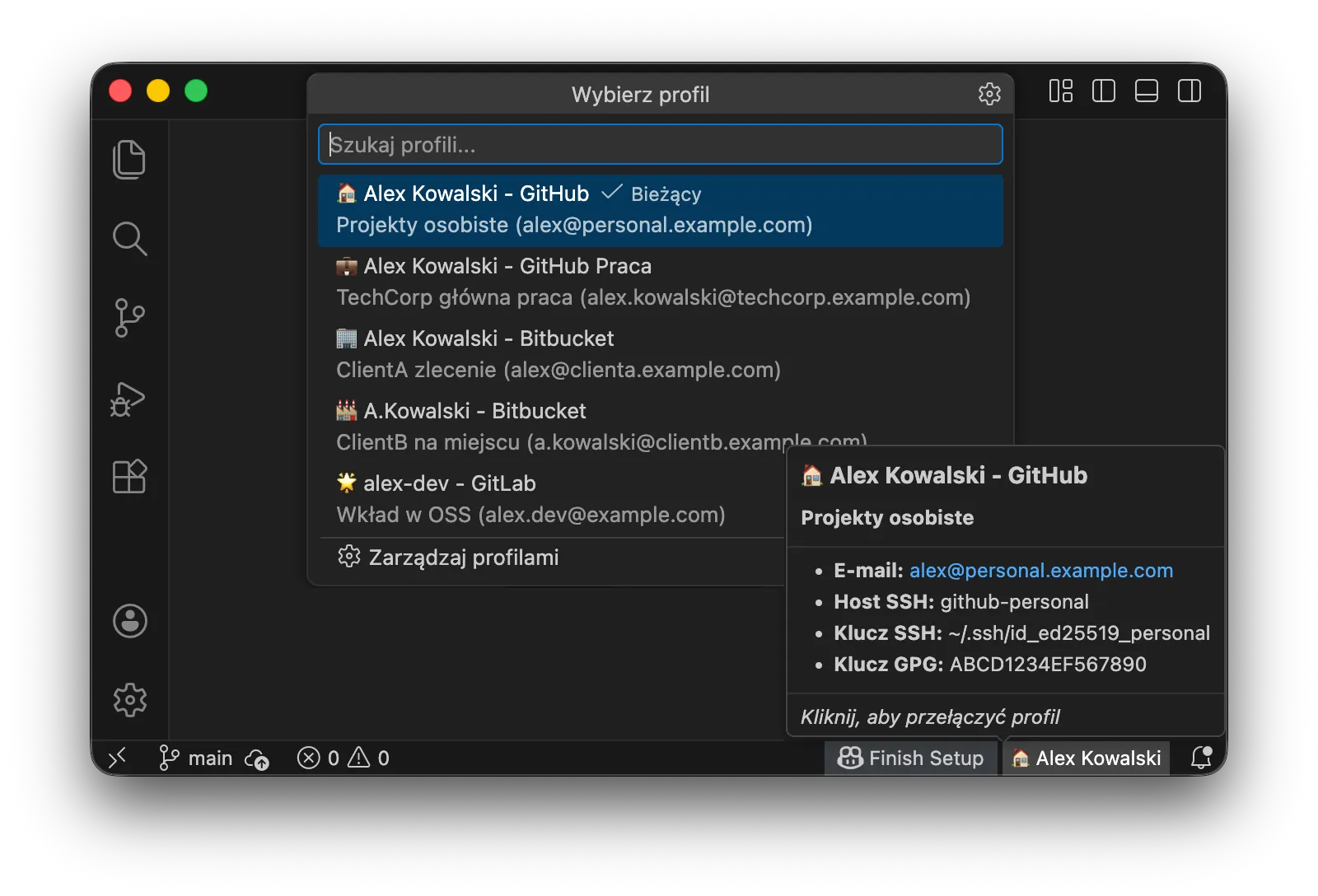Click the Host SSH github-personal line

coord(961,602)
